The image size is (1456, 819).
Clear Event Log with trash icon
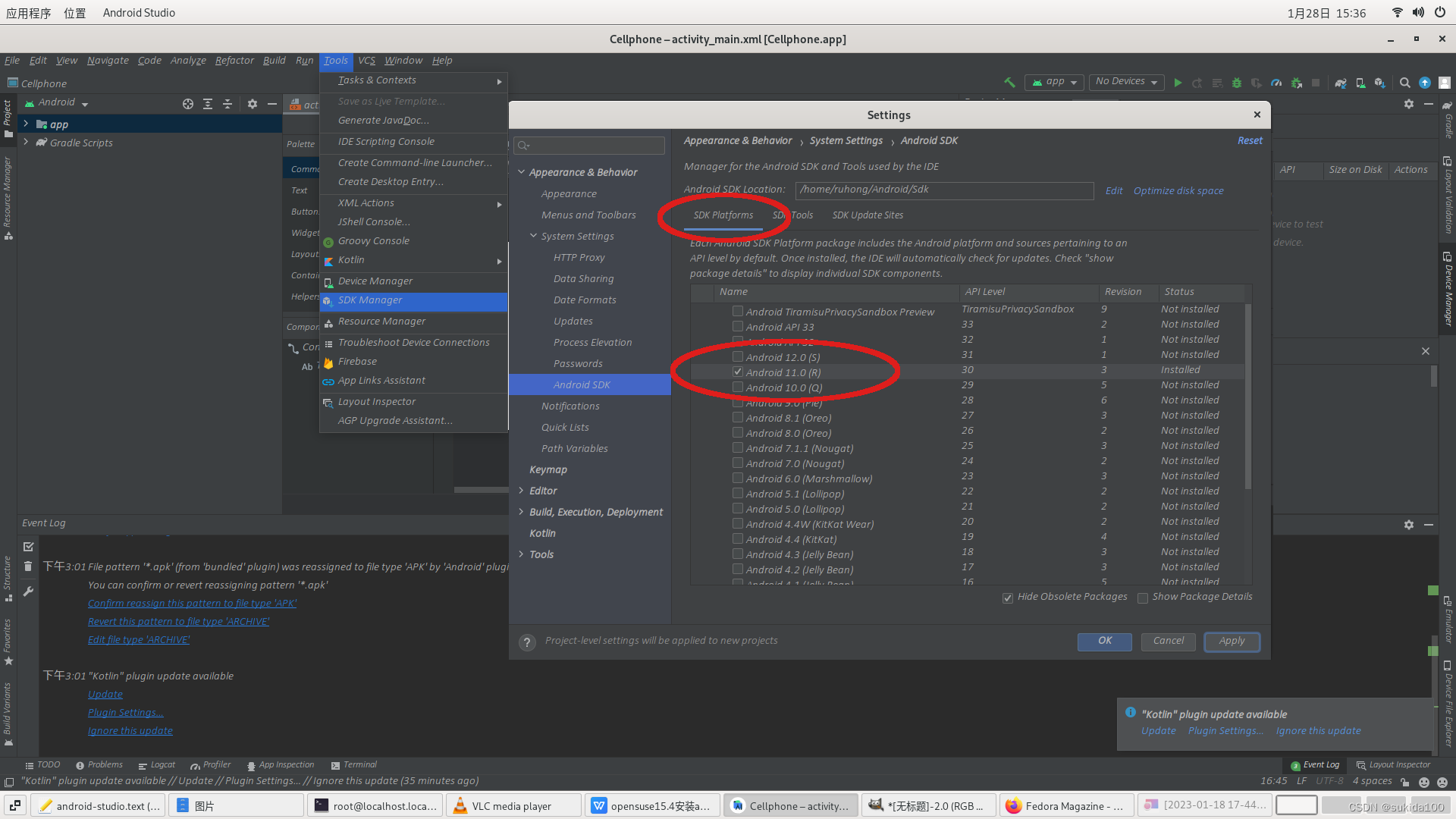[28, 566]
